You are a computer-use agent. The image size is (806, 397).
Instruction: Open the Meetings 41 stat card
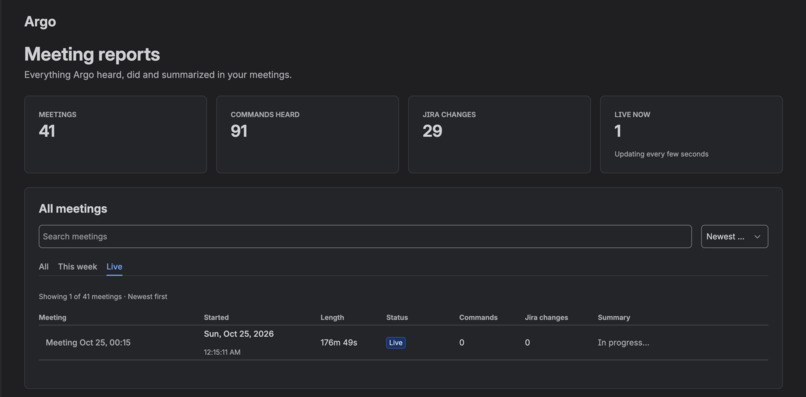point(116,134)
